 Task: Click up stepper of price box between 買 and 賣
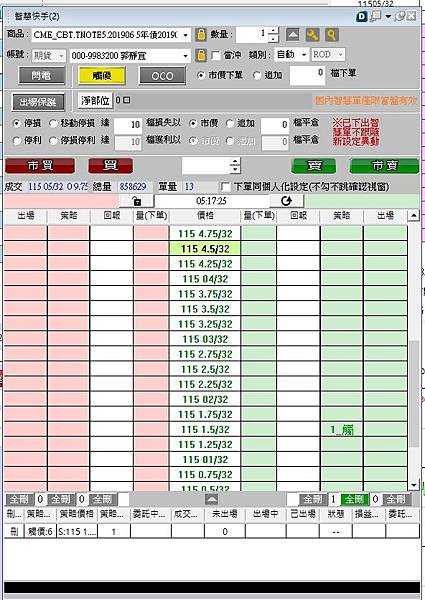click(x=235, y=161)
